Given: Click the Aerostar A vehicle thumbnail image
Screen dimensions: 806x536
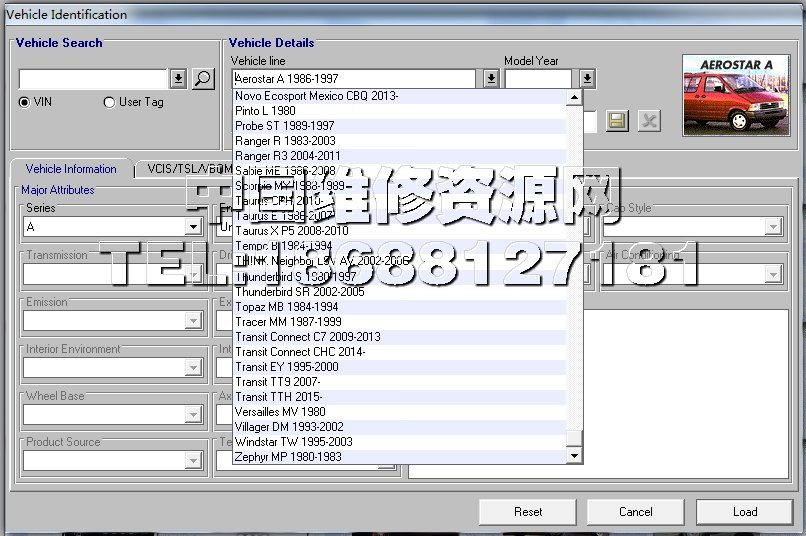Looking at the screenshot, I should pos(734,95).
